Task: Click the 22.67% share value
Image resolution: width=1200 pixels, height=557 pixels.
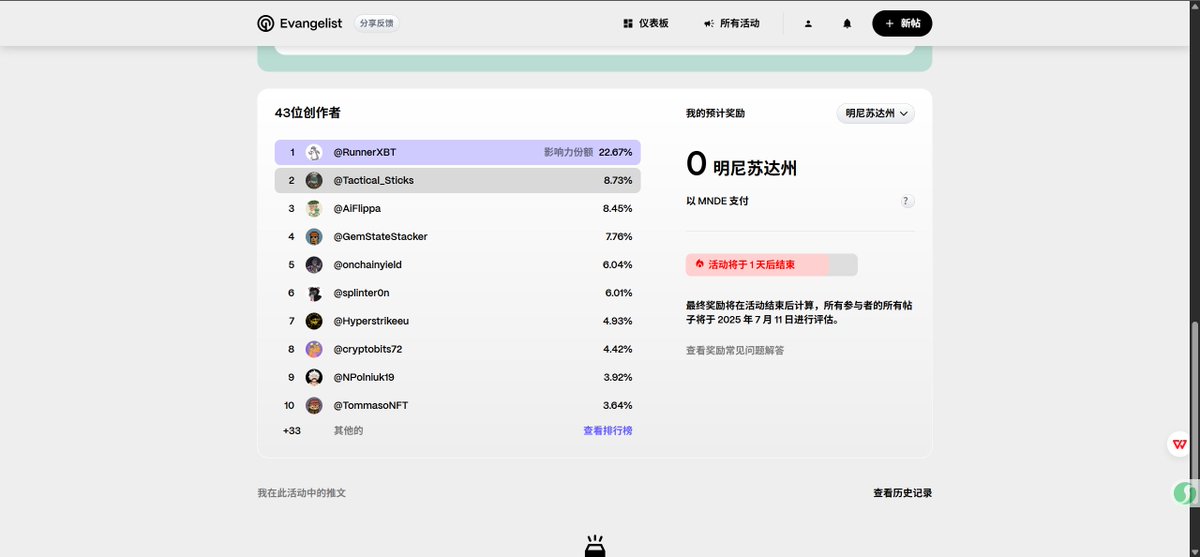Action: (616, 152)
